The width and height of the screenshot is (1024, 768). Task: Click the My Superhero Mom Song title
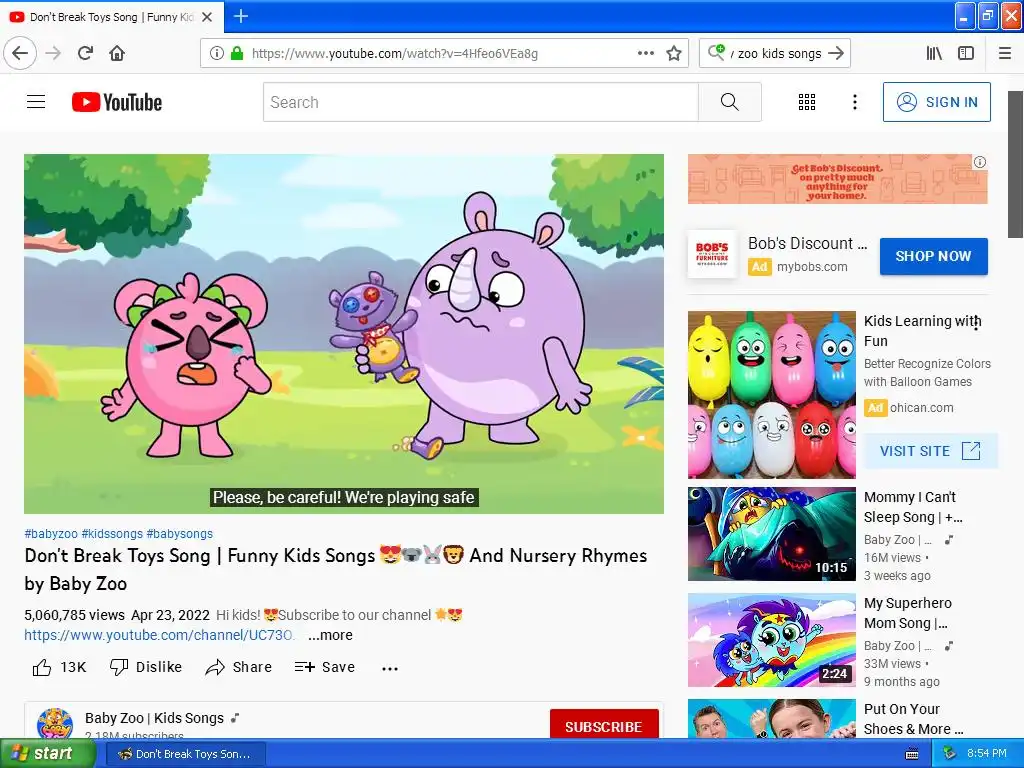pos(908,613)
